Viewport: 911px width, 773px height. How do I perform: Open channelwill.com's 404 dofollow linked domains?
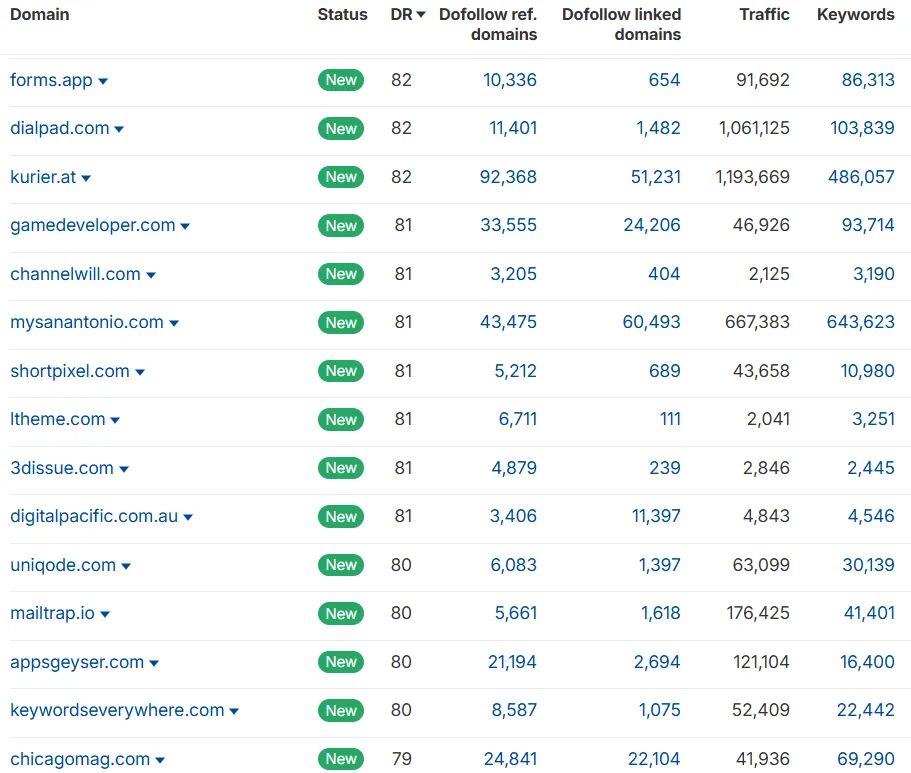(664, 274)
